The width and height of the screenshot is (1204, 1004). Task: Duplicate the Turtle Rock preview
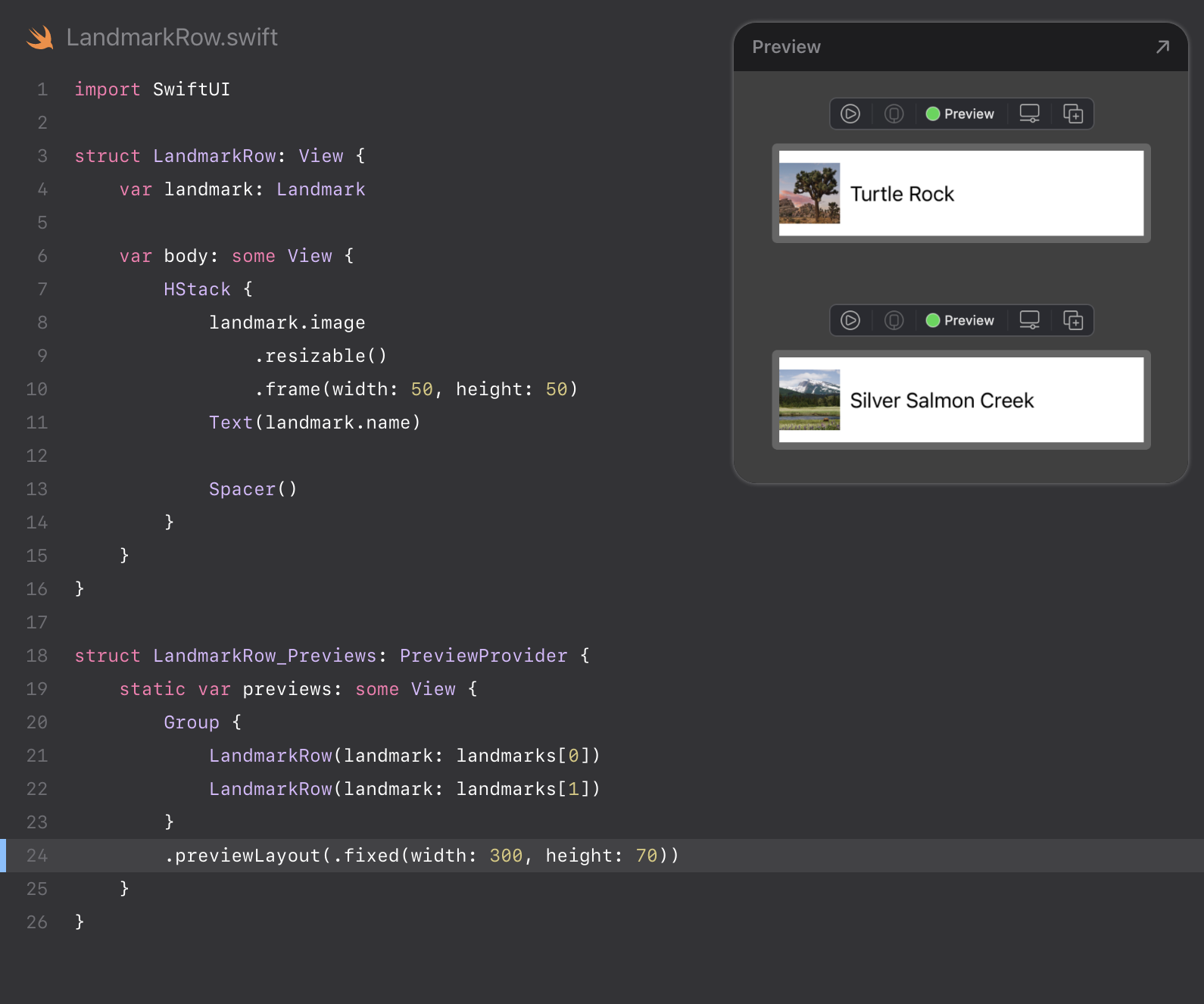pyautogui.click(x=1073, y=114)
